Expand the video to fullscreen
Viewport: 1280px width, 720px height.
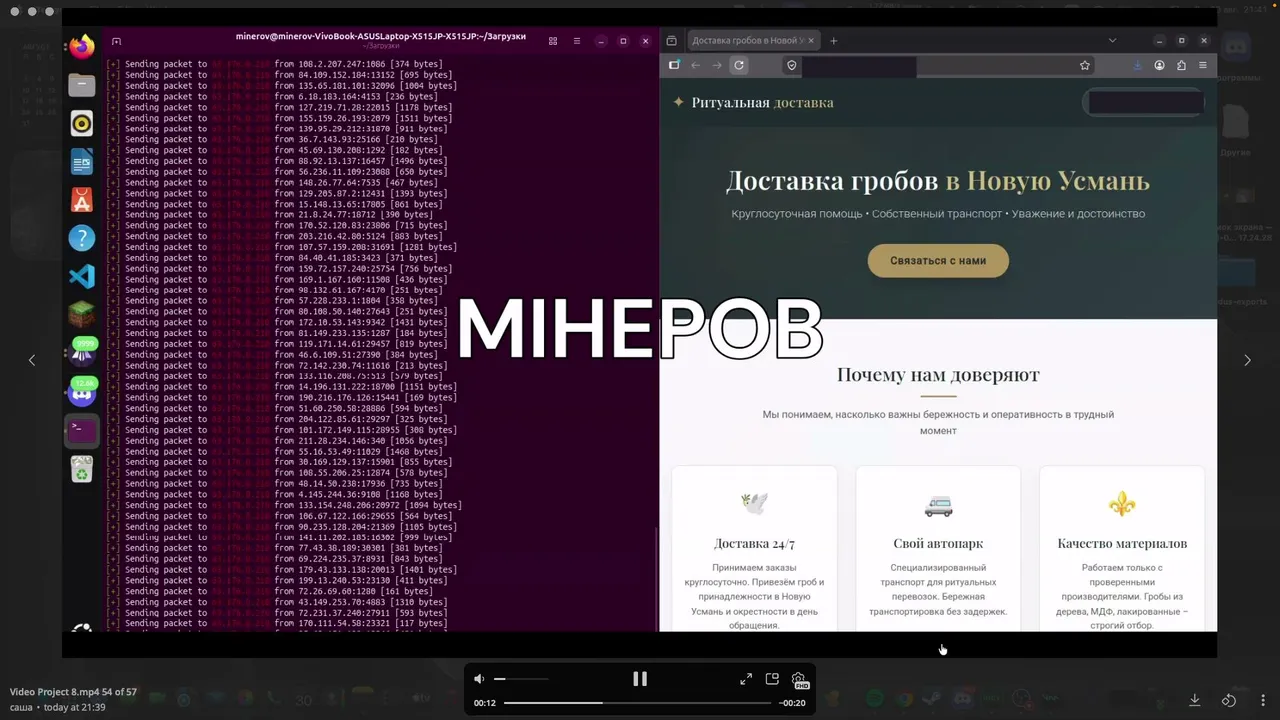click(746, 679)
